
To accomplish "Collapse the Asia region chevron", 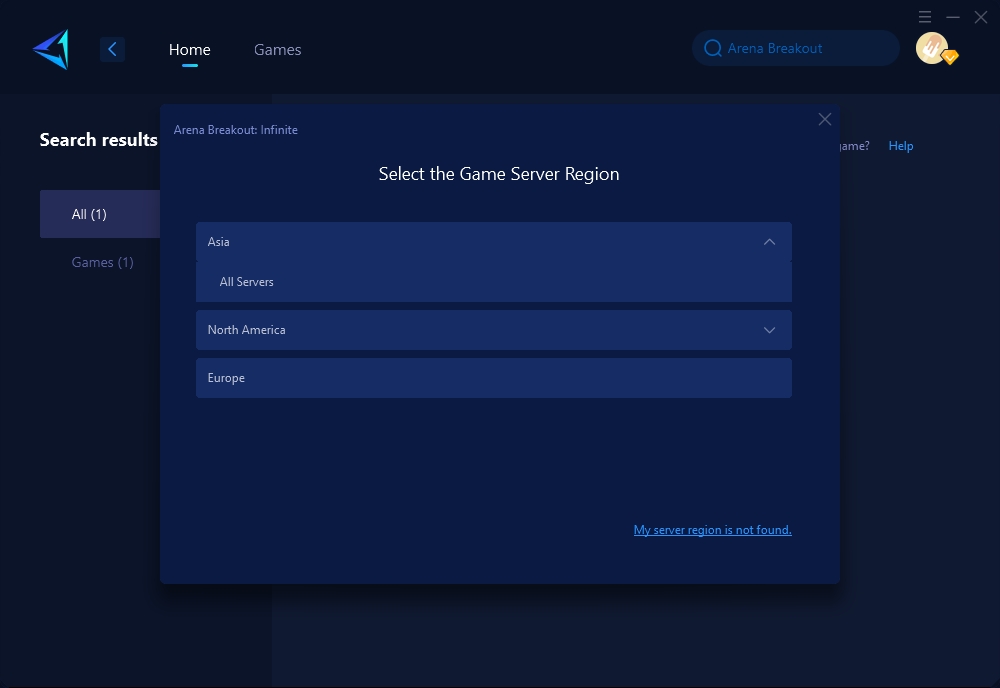I will click(x=769, y=242).
